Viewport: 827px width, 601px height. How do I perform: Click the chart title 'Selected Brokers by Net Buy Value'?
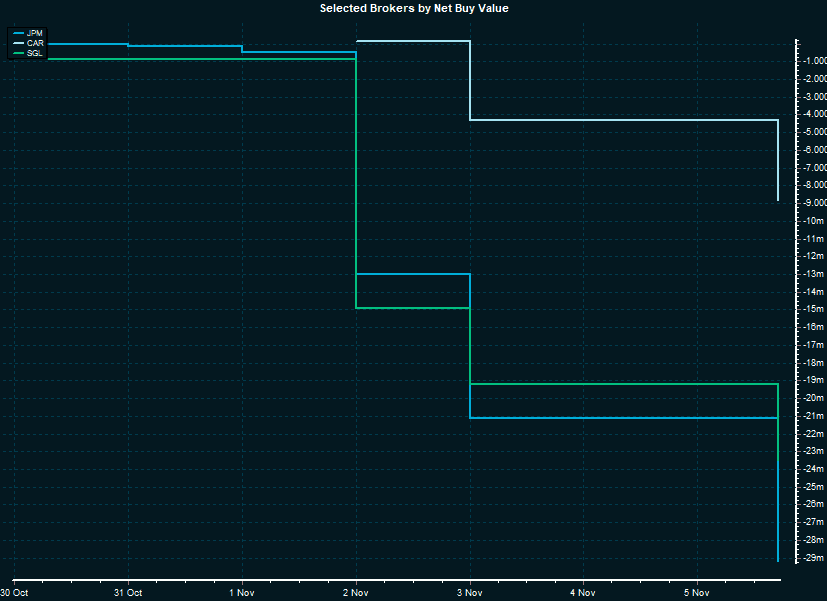coord(414,8)
